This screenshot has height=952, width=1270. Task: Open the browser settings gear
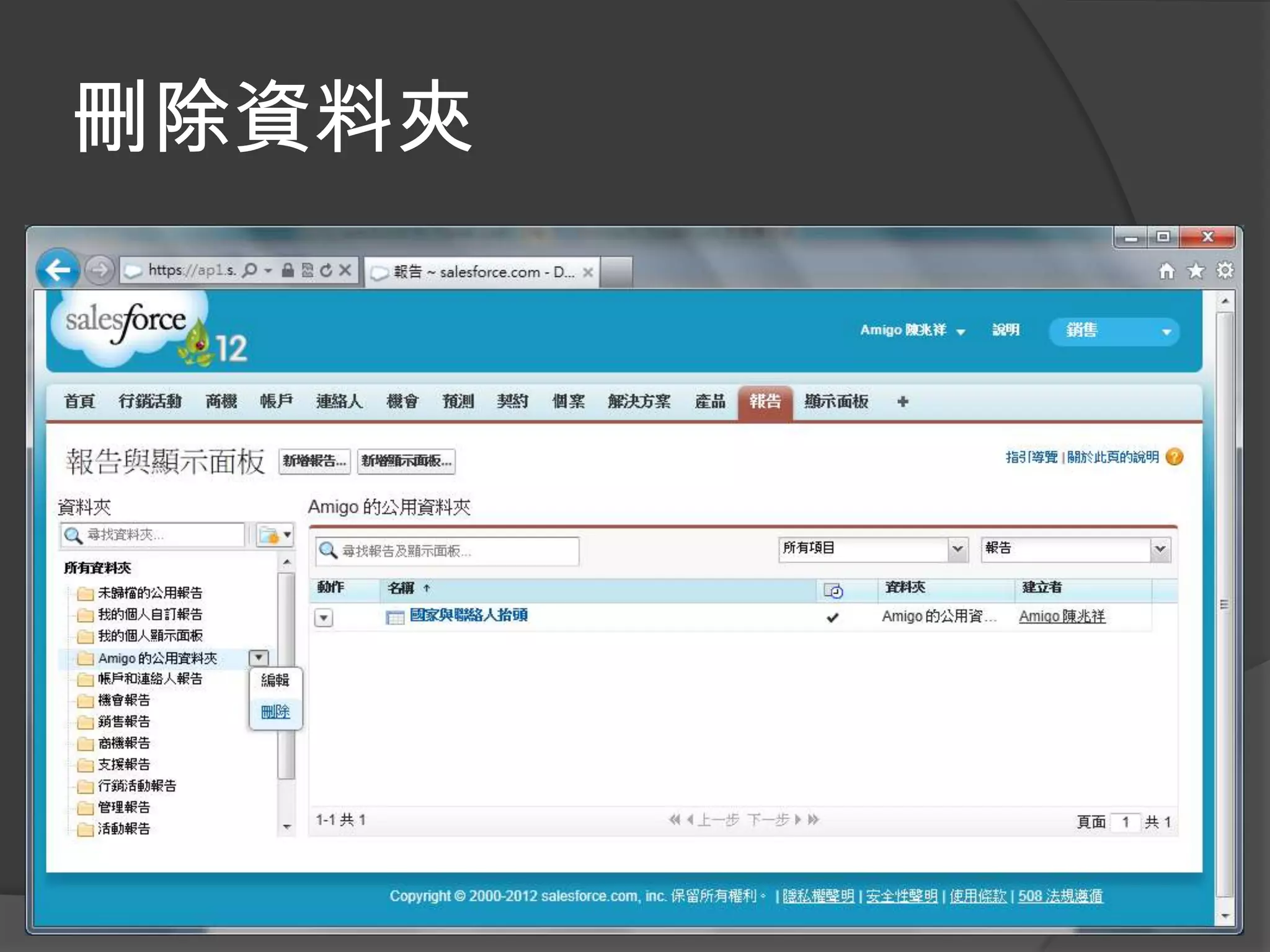(x=1225, y=271)
